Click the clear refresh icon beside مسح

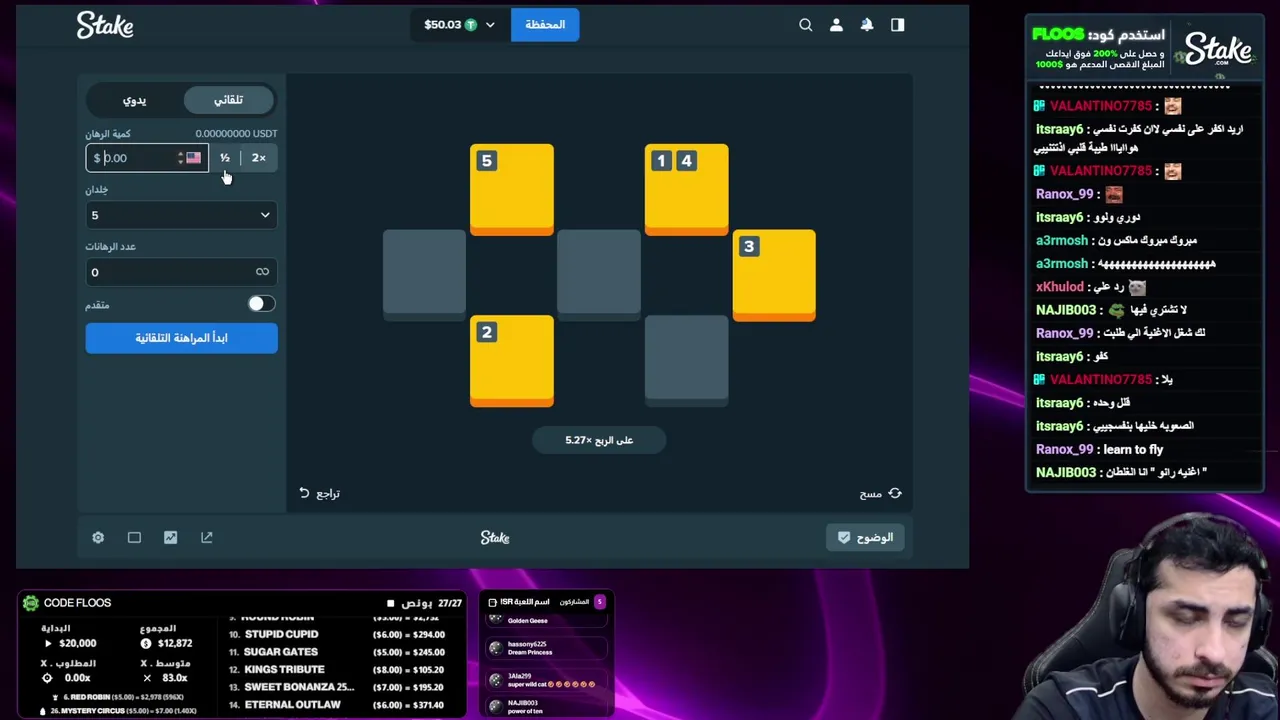(895, 493)
